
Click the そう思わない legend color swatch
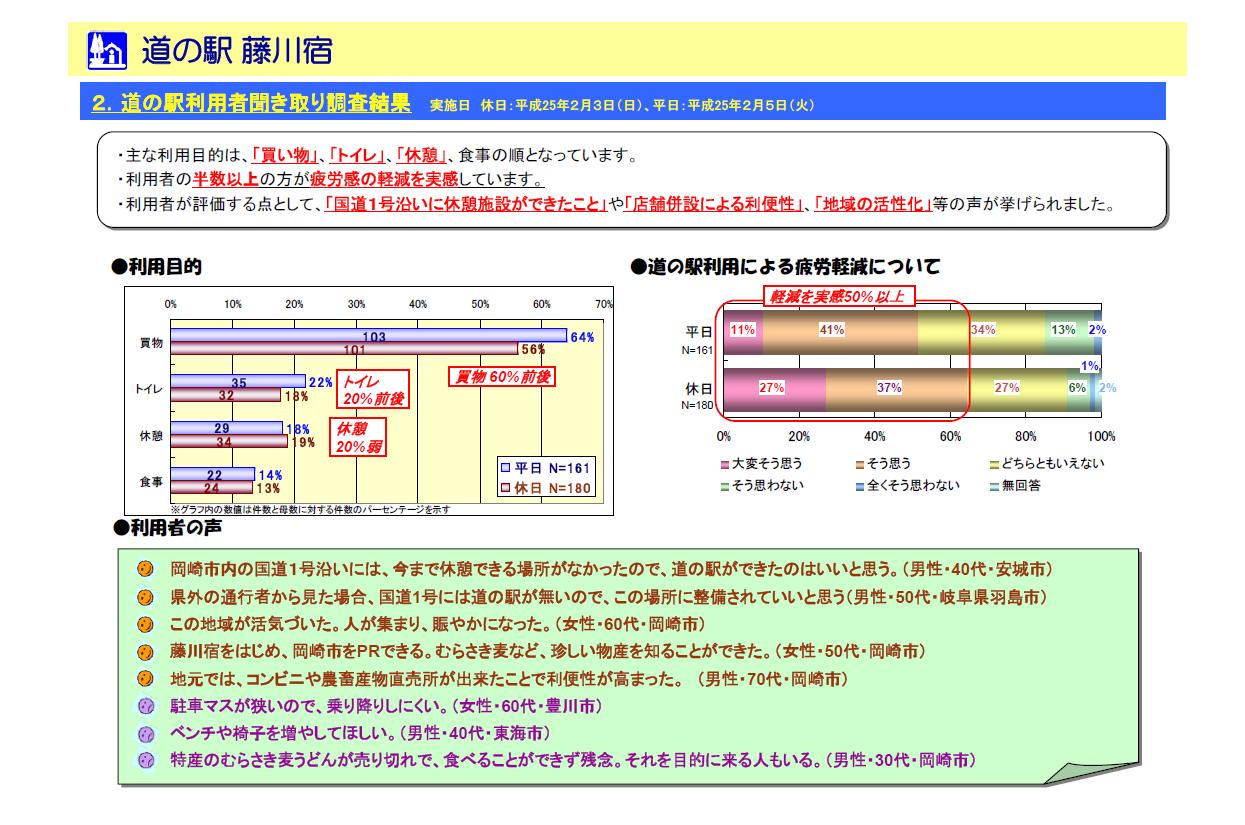725,486
